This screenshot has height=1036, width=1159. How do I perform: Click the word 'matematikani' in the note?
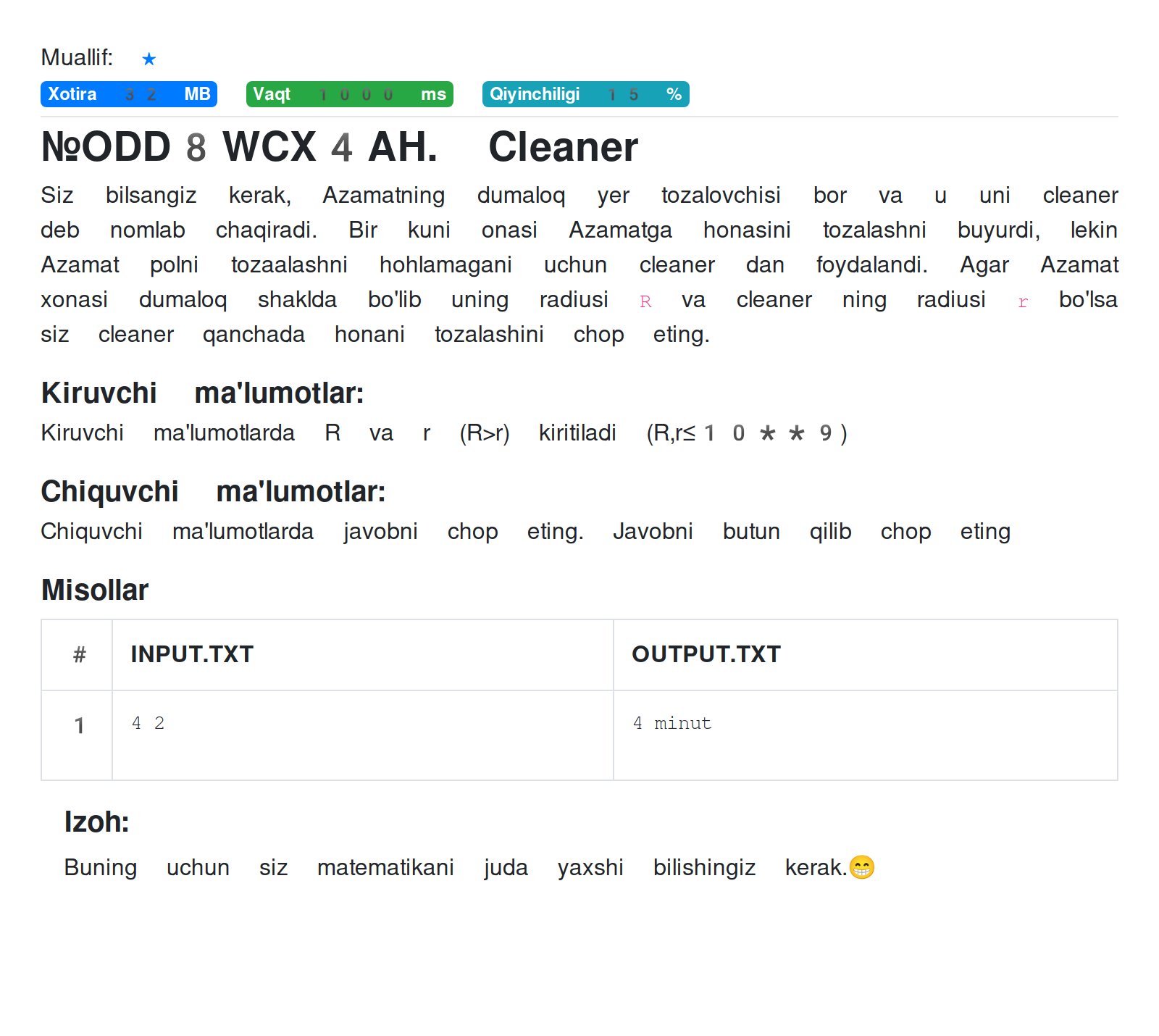pos(385,867)
